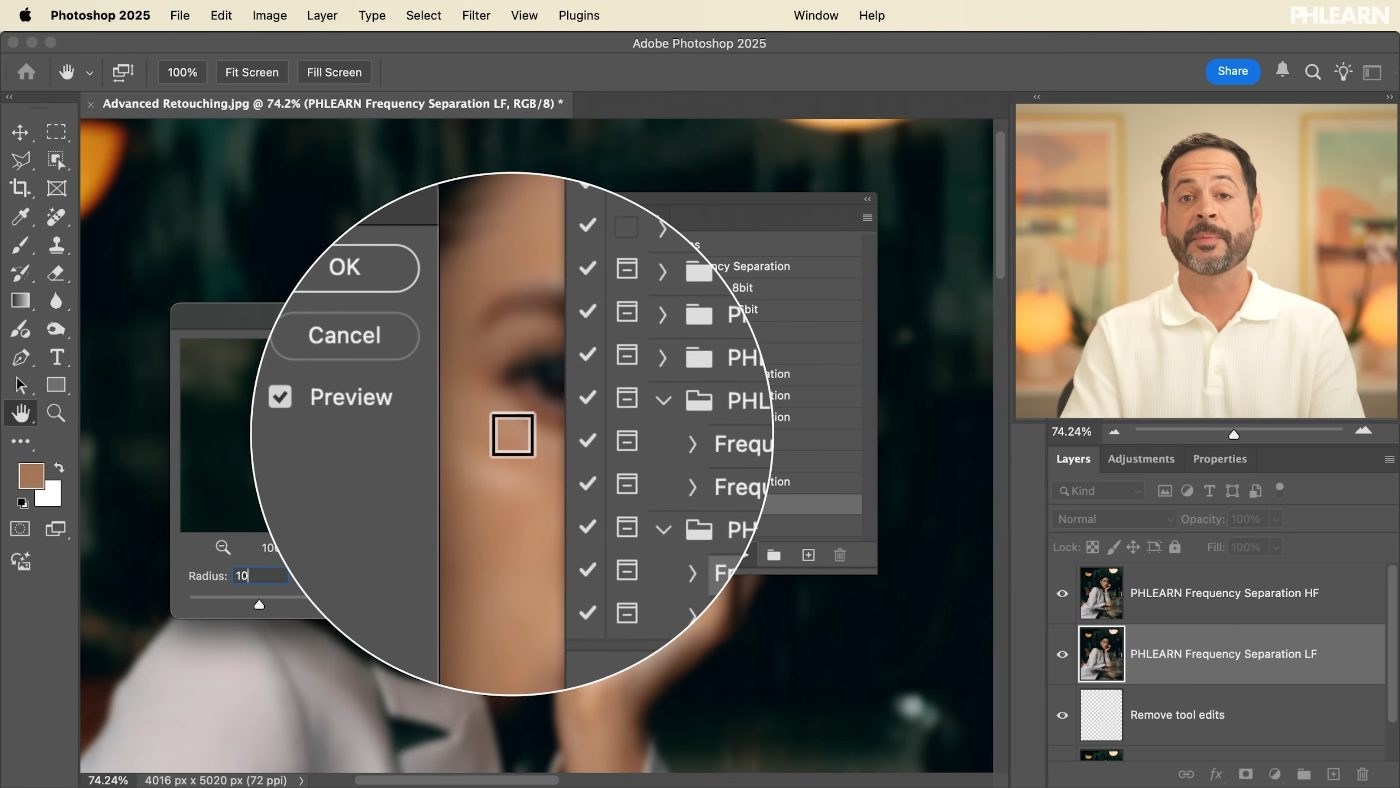Screen dimensions: 1400x788
Task: Select the Brush tool
Action: pyautogui.click(x=20, y=244)
